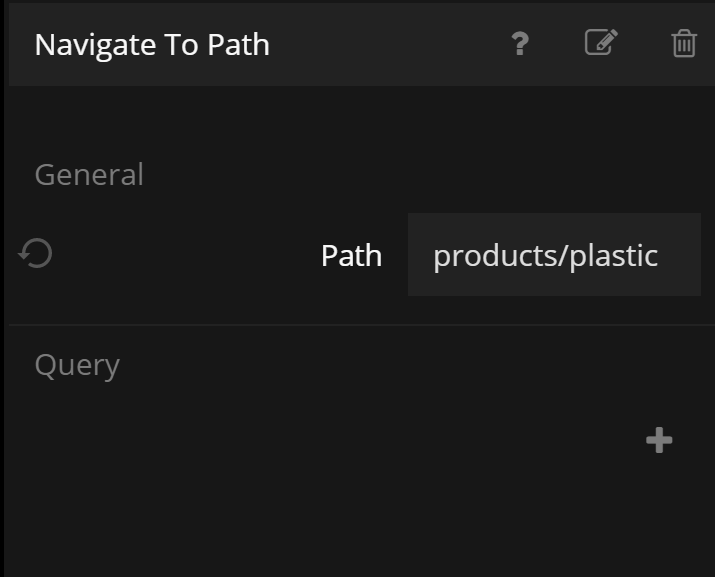Click the edit pencil icon
The image size is (715, 577).
pos(601,43)
